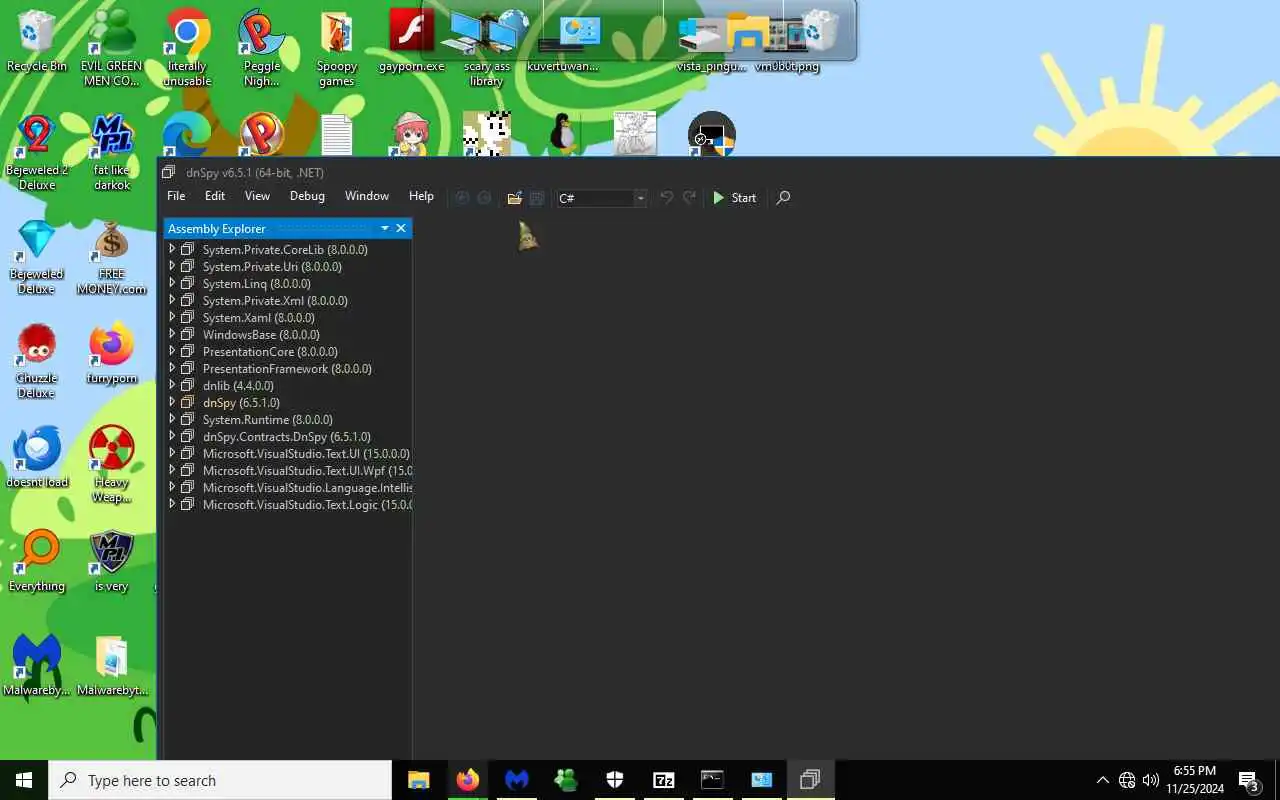Select the Malwarebytes desktop shortcut
Screen dimensions: 1280x800
pyautogui.click(x=37, y=665)
